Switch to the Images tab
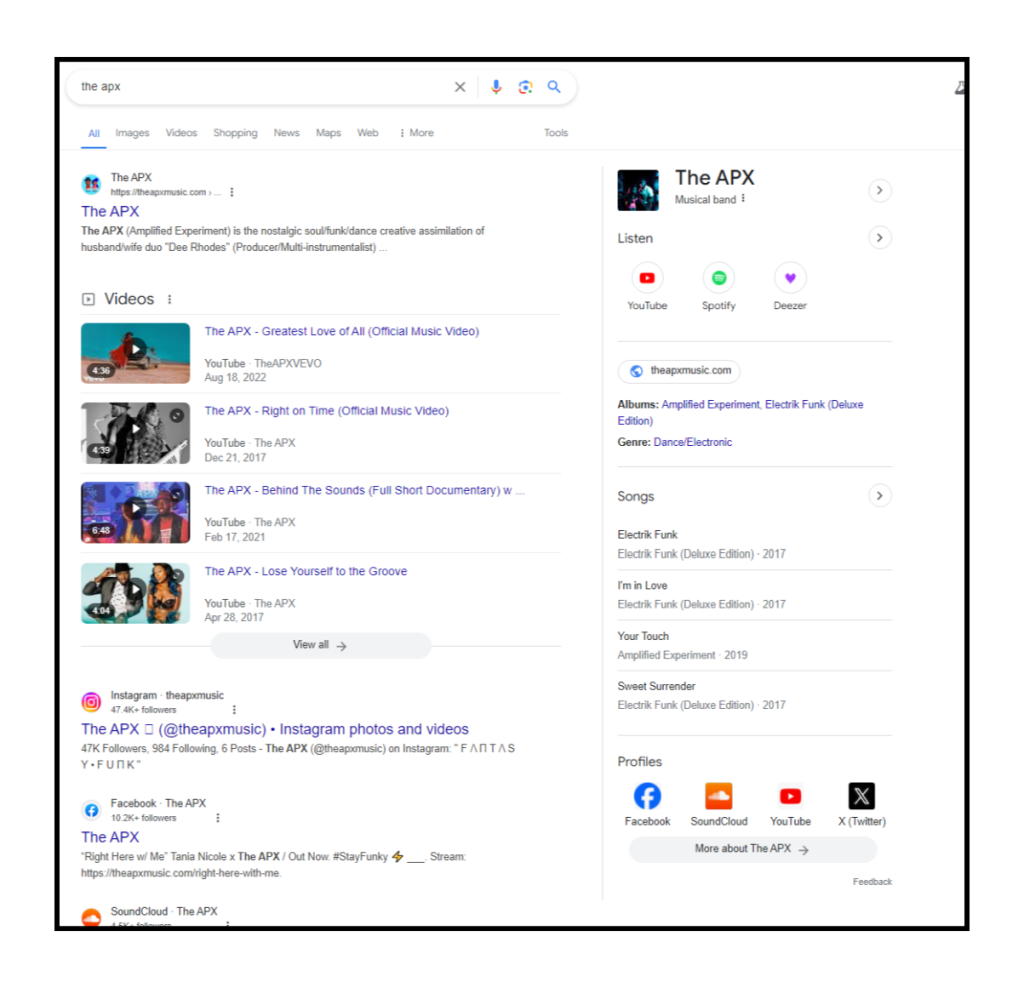This screenshot has height=988, width=1024. point(132,133)
